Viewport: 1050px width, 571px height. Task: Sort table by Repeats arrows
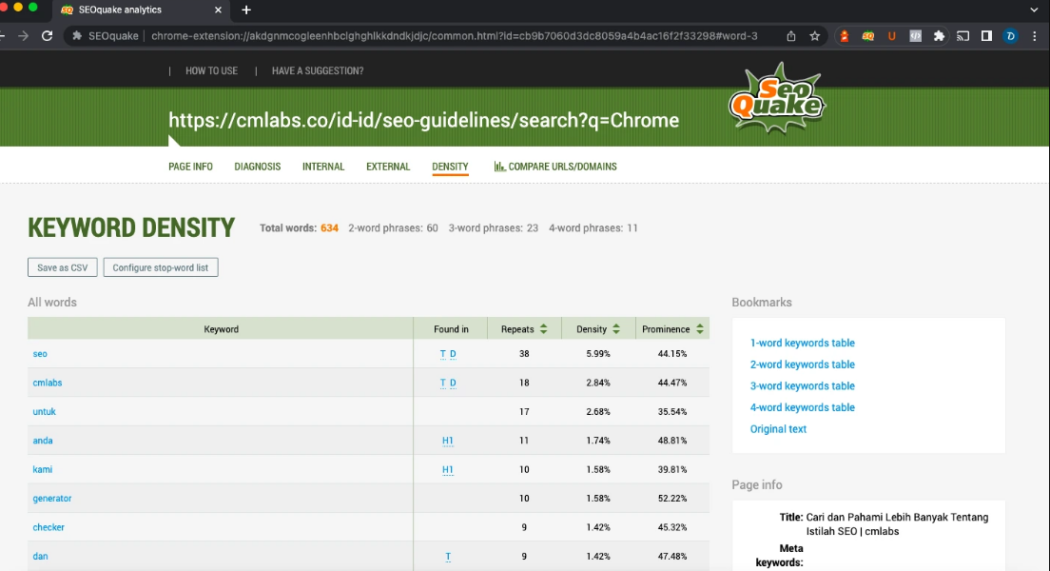544,329
